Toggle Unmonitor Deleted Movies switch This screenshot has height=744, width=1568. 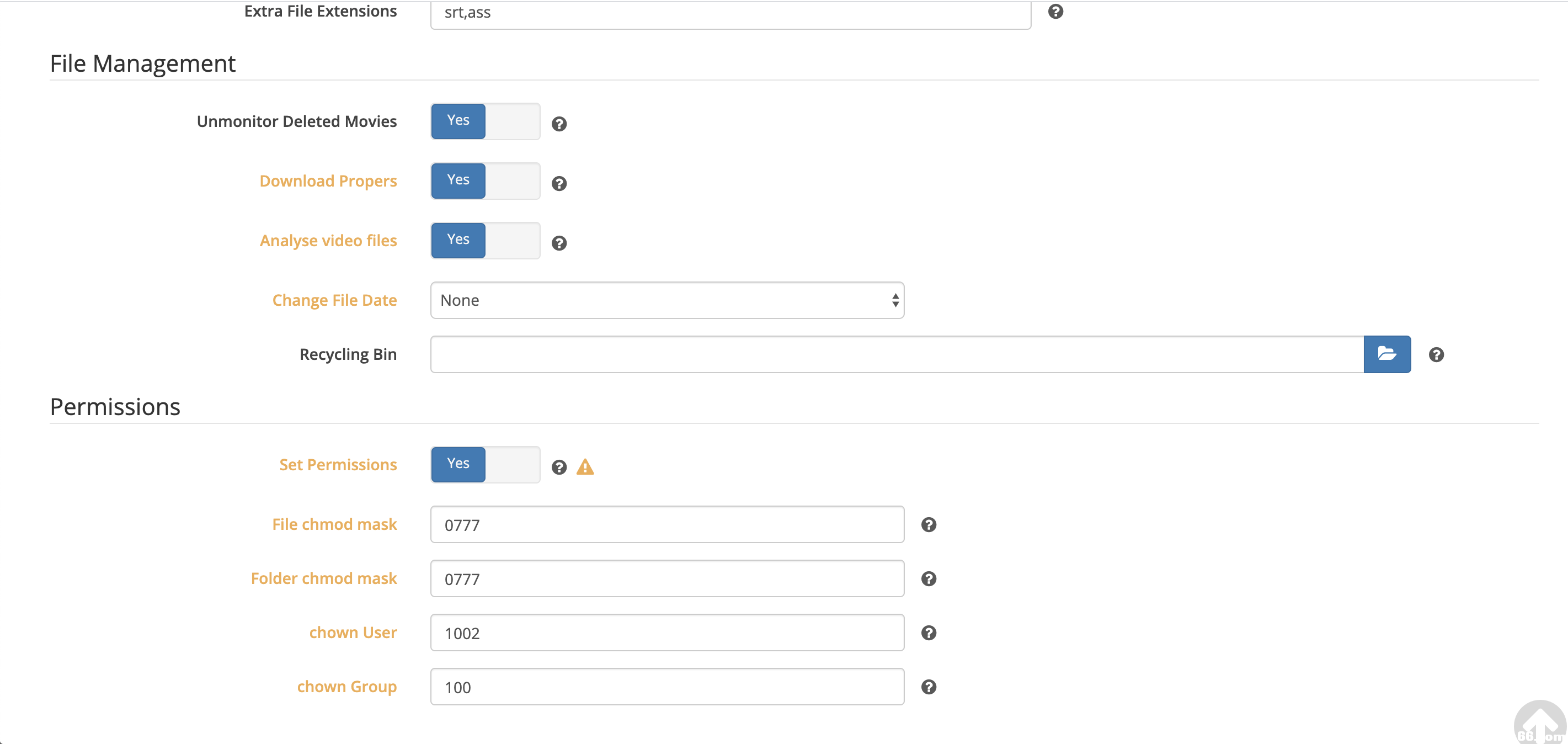click(485, 122)
